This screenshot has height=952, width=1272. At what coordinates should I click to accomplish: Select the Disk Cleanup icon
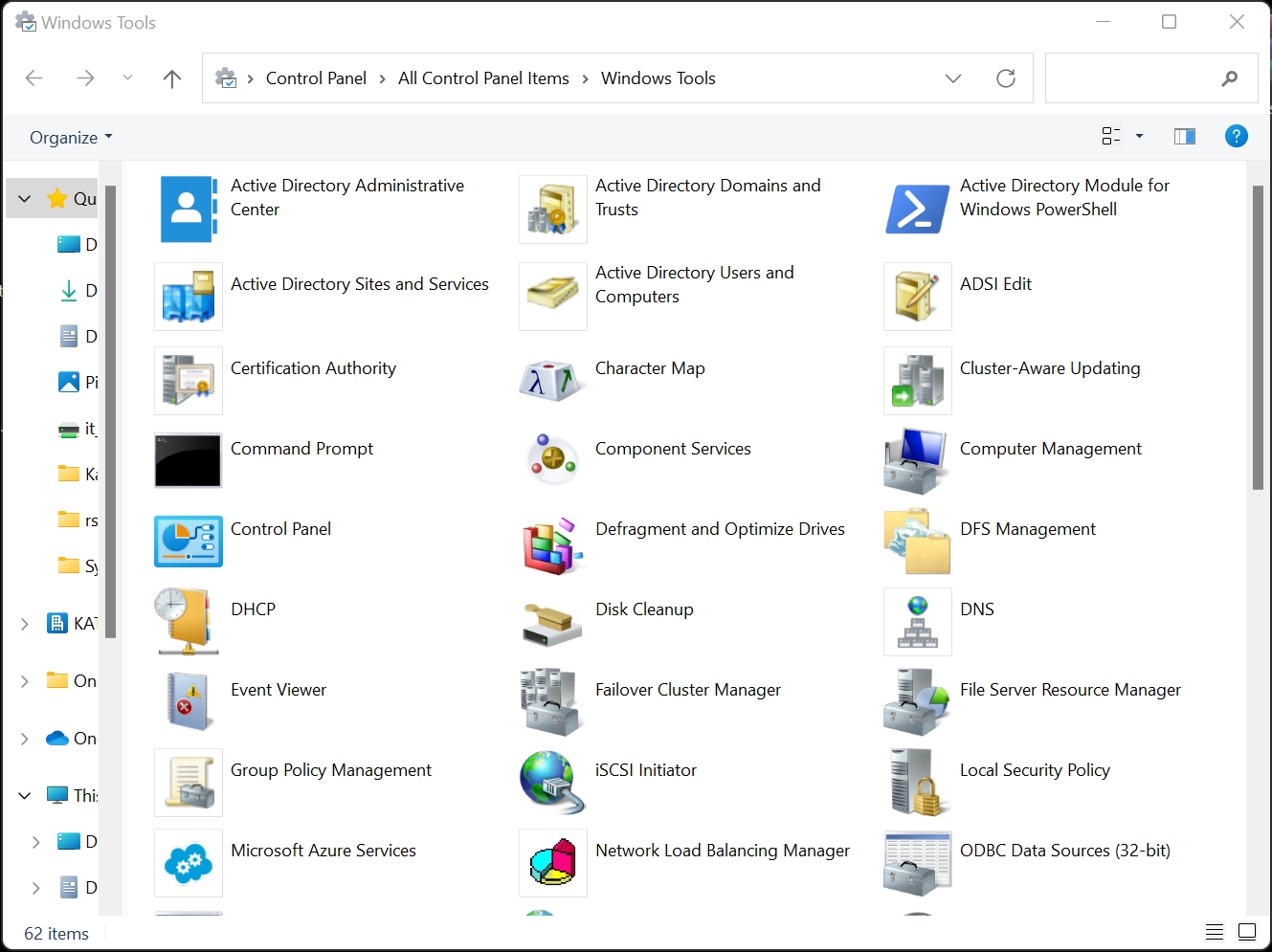pyautogui.click(x=553, y=624)
